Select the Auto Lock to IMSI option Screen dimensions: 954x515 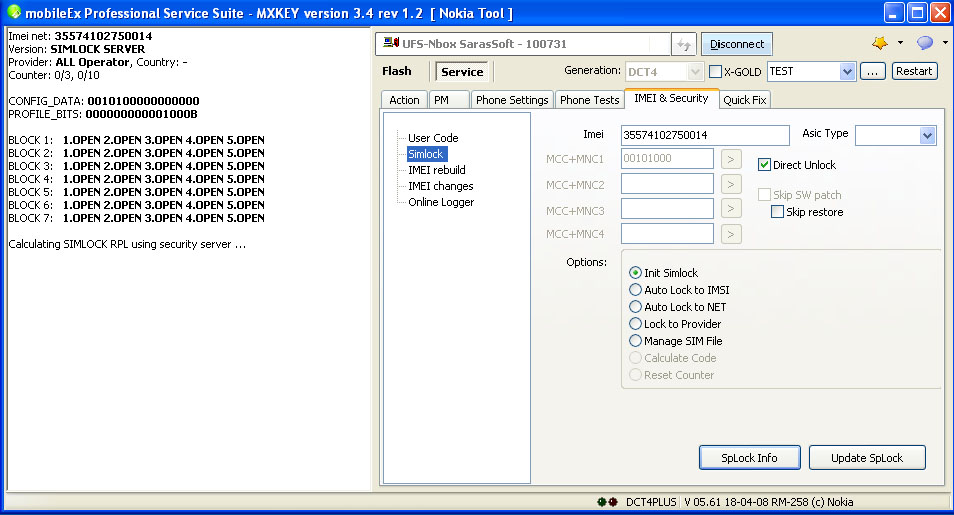pos(635,290)
